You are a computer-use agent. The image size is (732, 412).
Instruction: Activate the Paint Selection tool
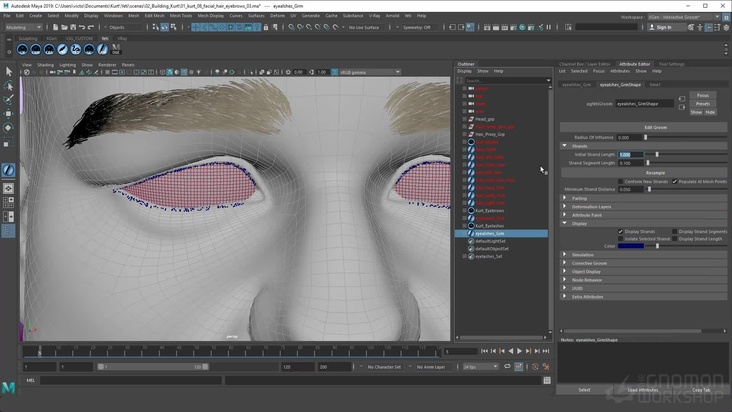9,100
